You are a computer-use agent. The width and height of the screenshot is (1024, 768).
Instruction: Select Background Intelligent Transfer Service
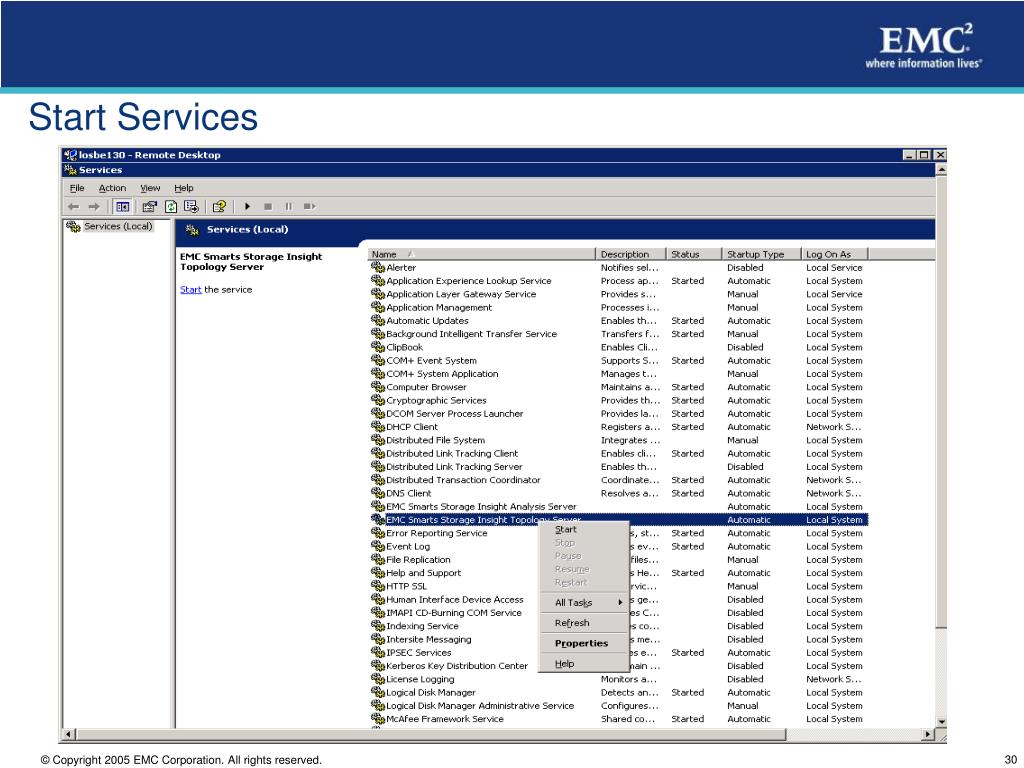tap(618, 334)
